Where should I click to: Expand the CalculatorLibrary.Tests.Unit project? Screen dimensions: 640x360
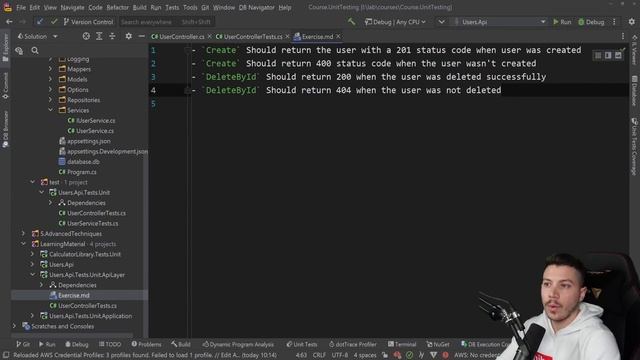[33, 254]
